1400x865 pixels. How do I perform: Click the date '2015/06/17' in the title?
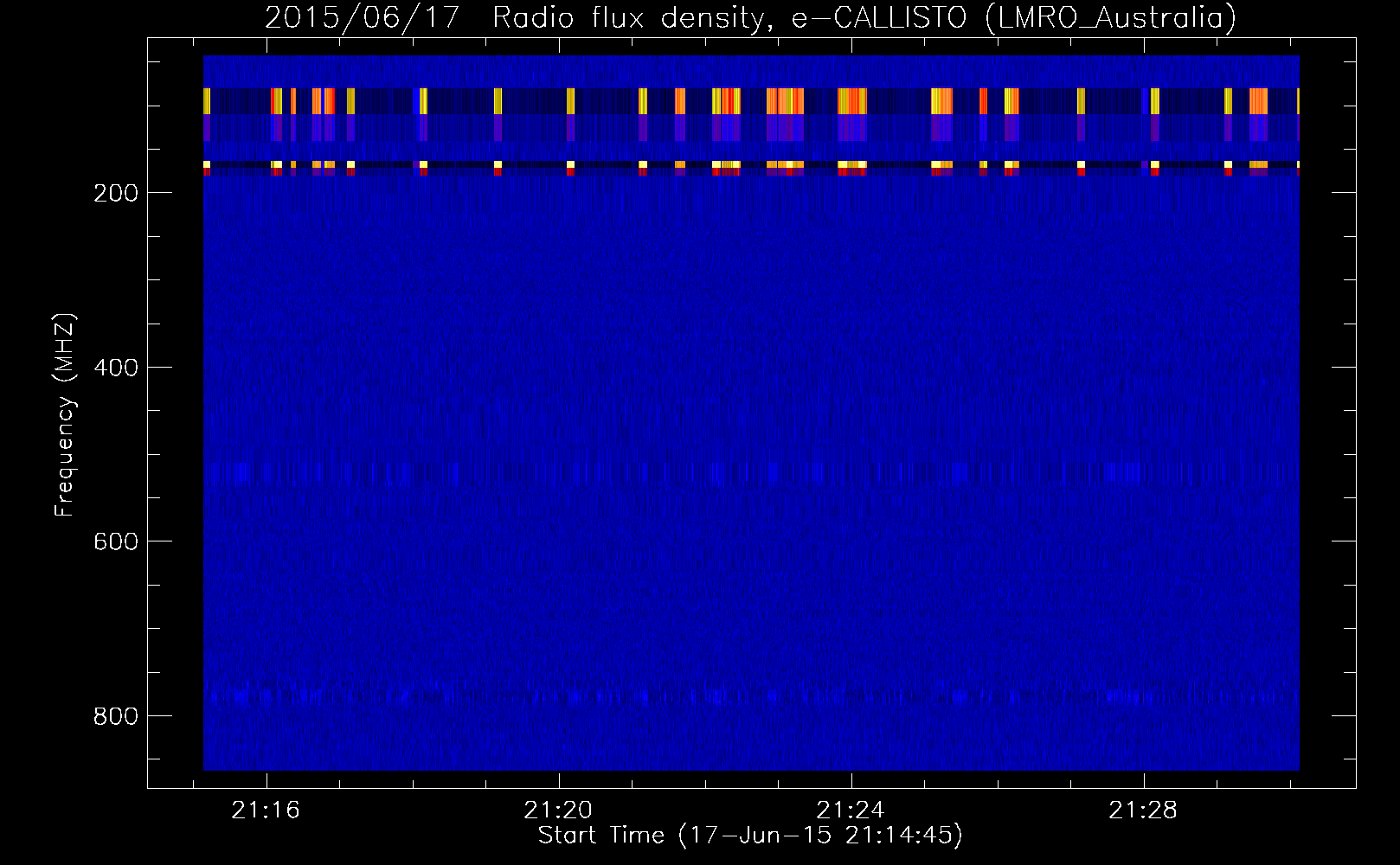click(x=362, y=17)
